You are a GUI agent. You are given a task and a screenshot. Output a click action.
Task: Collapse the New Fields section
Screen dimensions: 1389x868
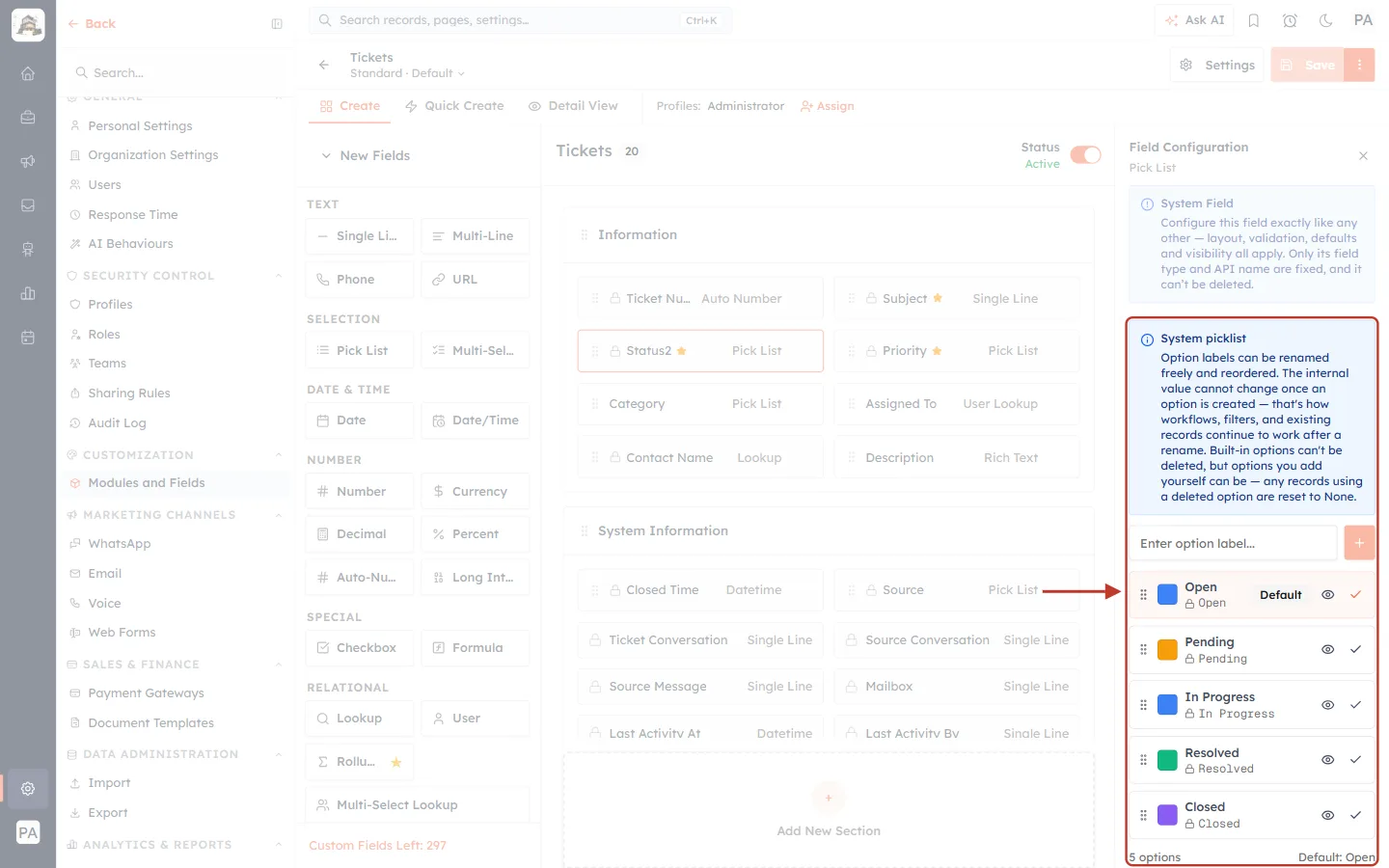pyautogui.click(x=326, y=155)
